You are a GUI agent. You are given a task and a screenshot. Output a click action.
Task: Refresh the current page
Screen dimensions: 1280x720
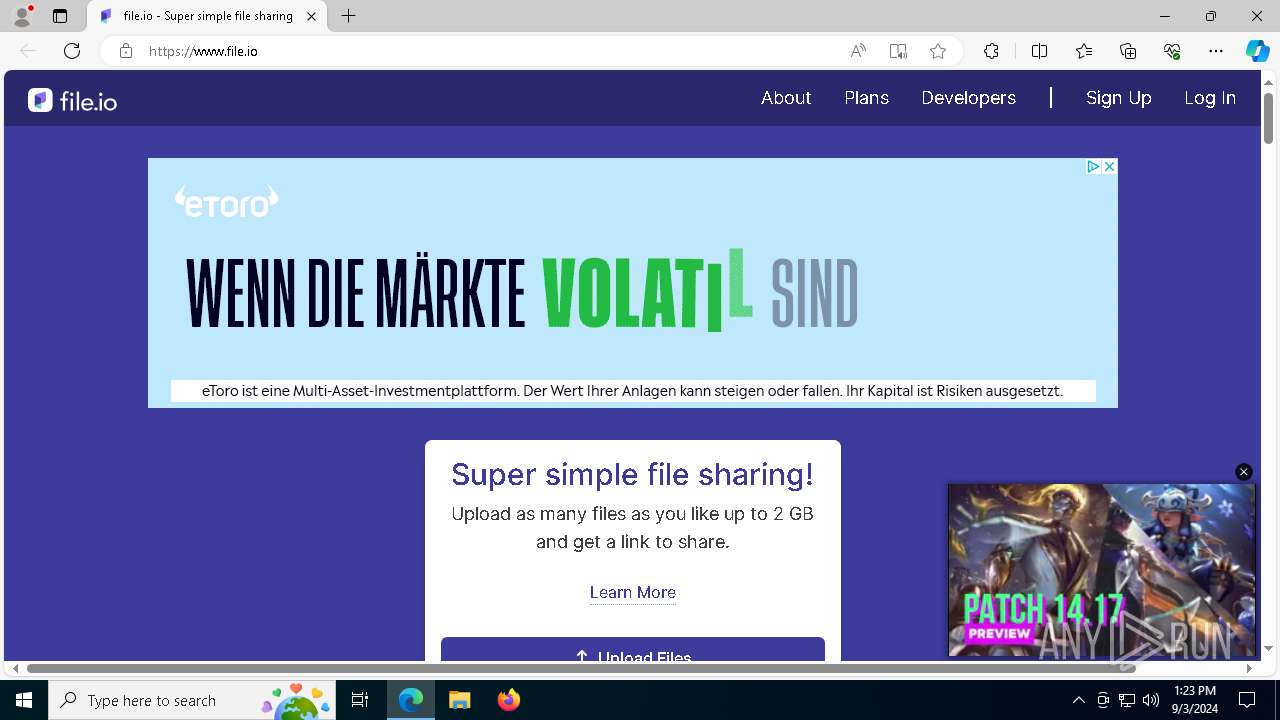click(x=72, y=51)
